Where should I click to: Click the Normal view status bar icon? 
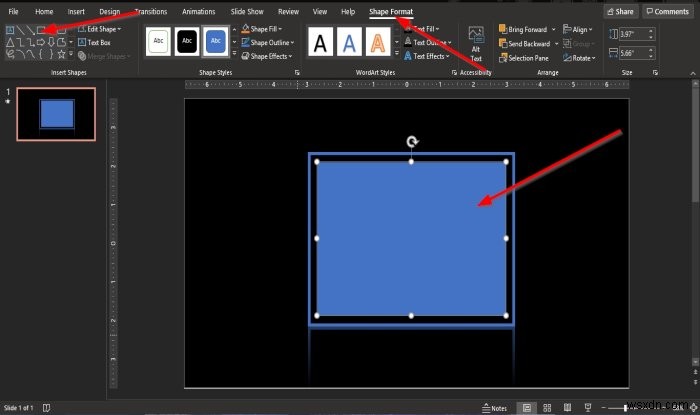527,407
